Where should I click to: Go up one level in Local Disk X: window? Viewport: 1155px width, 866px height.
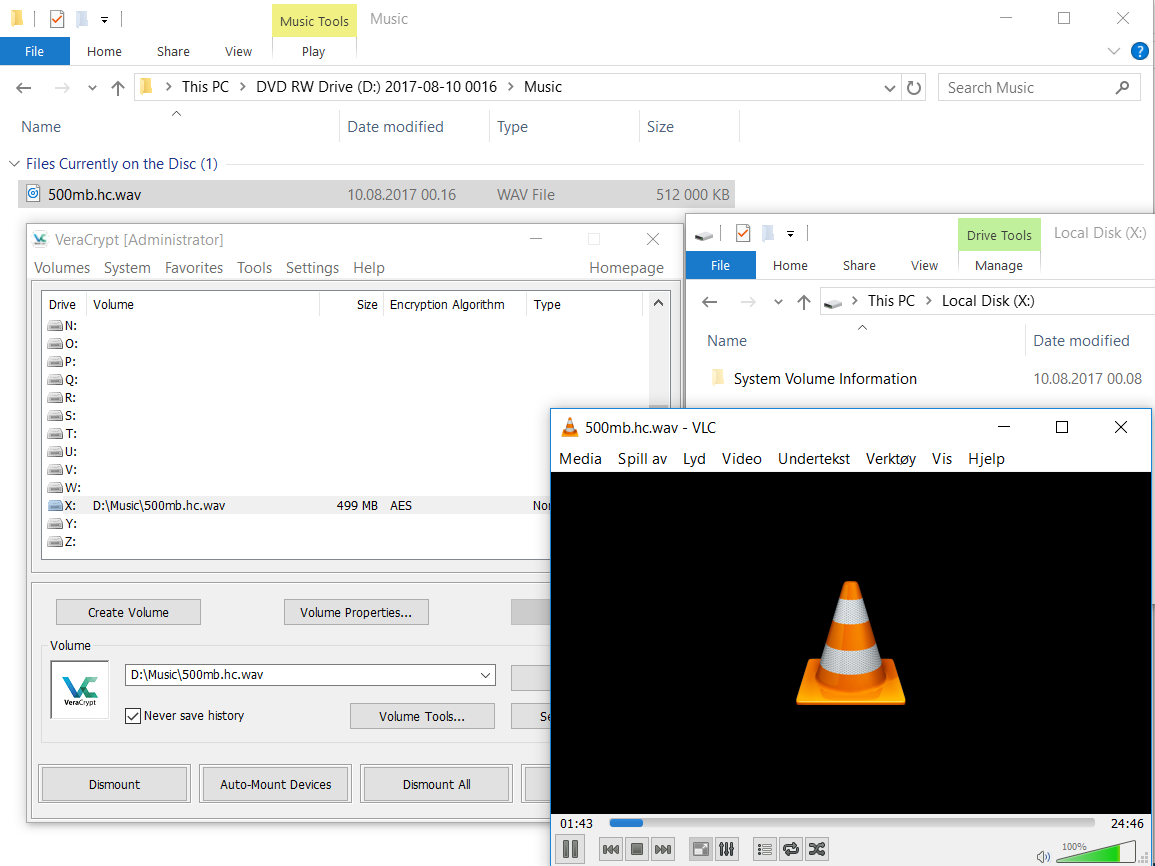[x=804, y=301]
